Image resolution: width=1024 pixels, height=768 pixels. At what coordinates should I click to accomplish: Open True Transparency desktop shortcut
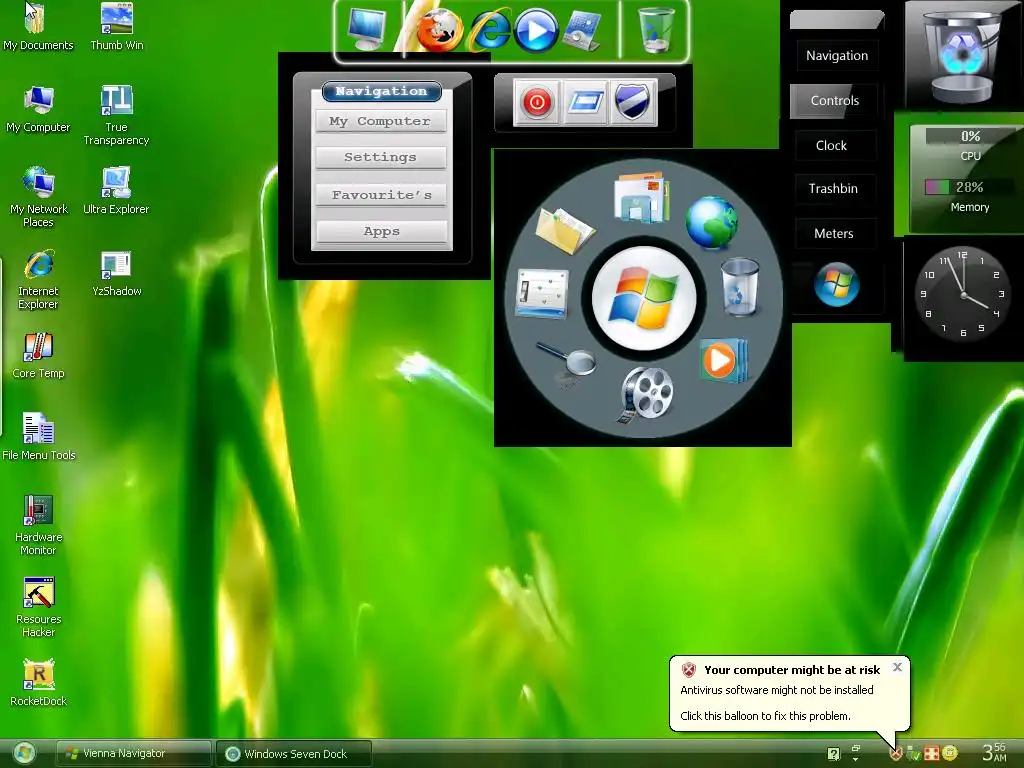click(x=116, y=116)
